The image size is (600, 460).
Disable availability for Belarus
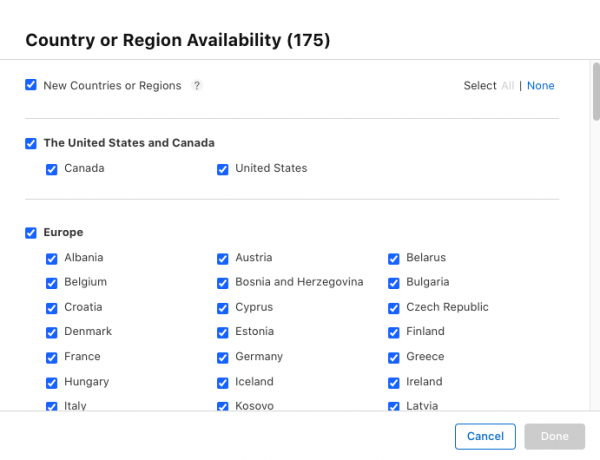pos(394,258)
